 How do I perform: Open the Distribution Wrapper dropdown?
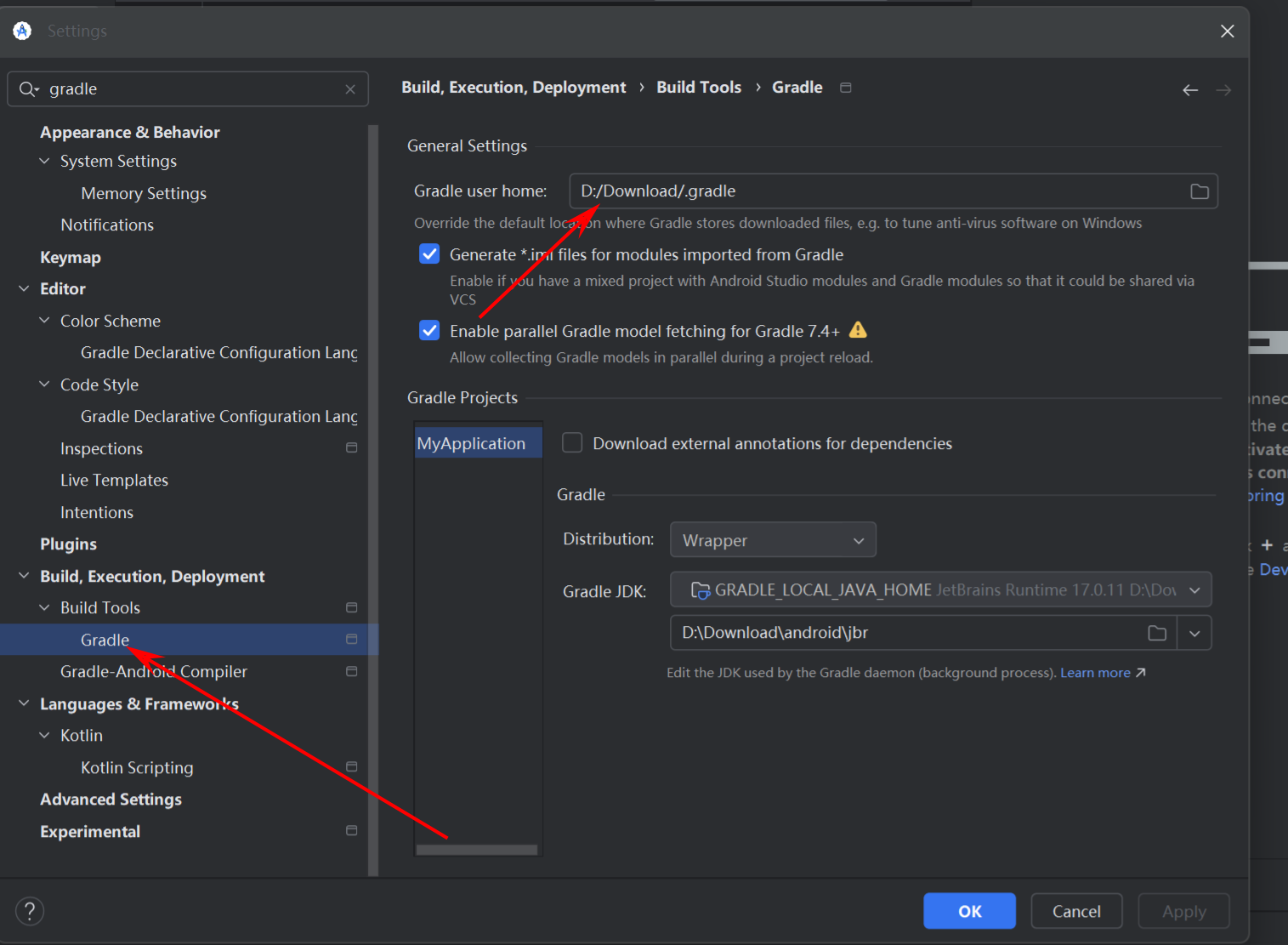tap(773, 540)
